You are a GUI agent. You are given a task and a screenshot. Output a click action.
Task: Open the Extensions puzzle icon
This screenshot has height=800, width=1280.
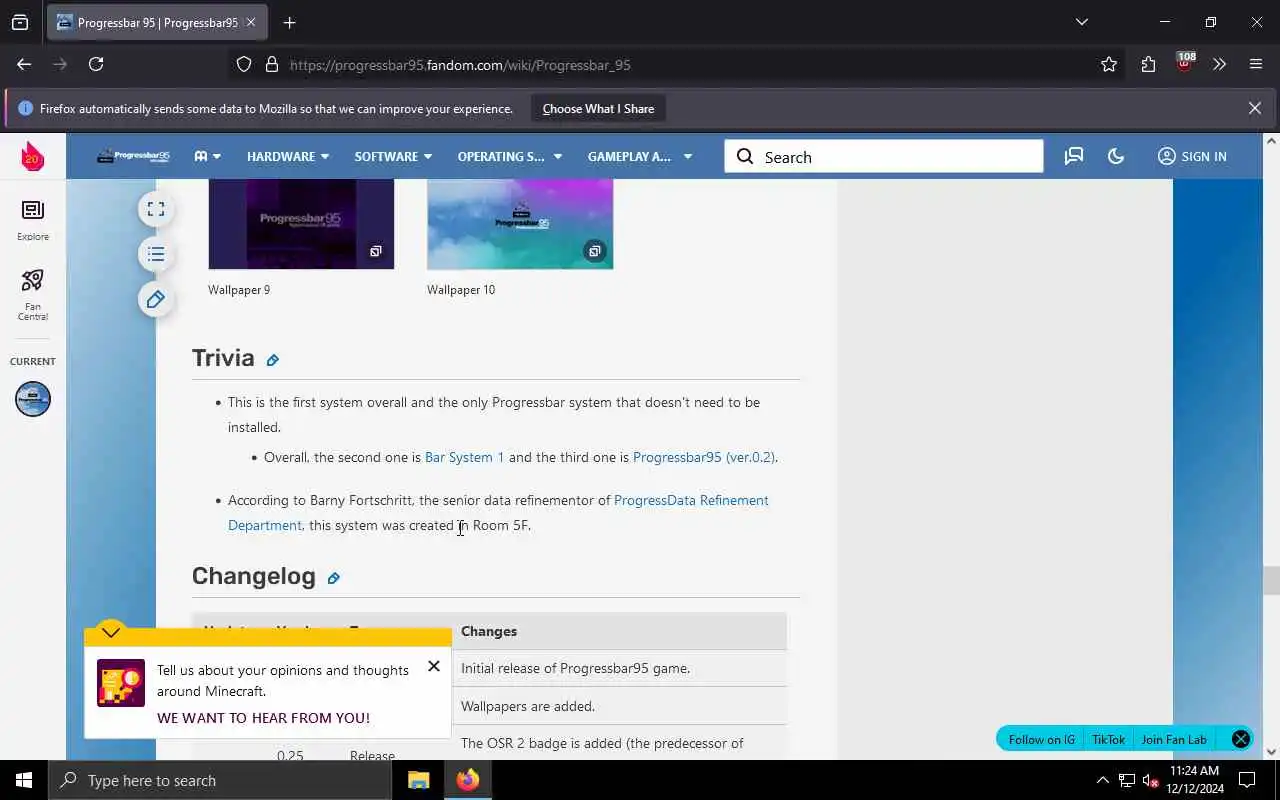click(1148, 64)
